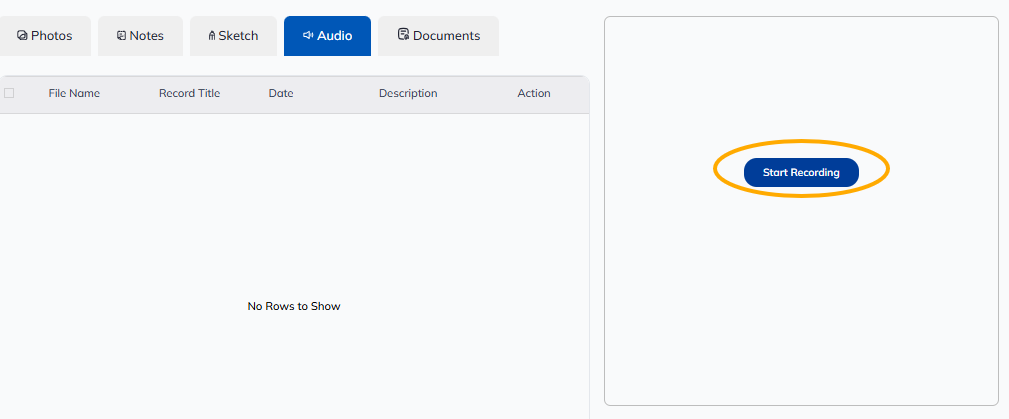Toggle the select-all checkbox in table header
Image resolution: width=1009 pixels, height=419 pixels.
(9, 93)
